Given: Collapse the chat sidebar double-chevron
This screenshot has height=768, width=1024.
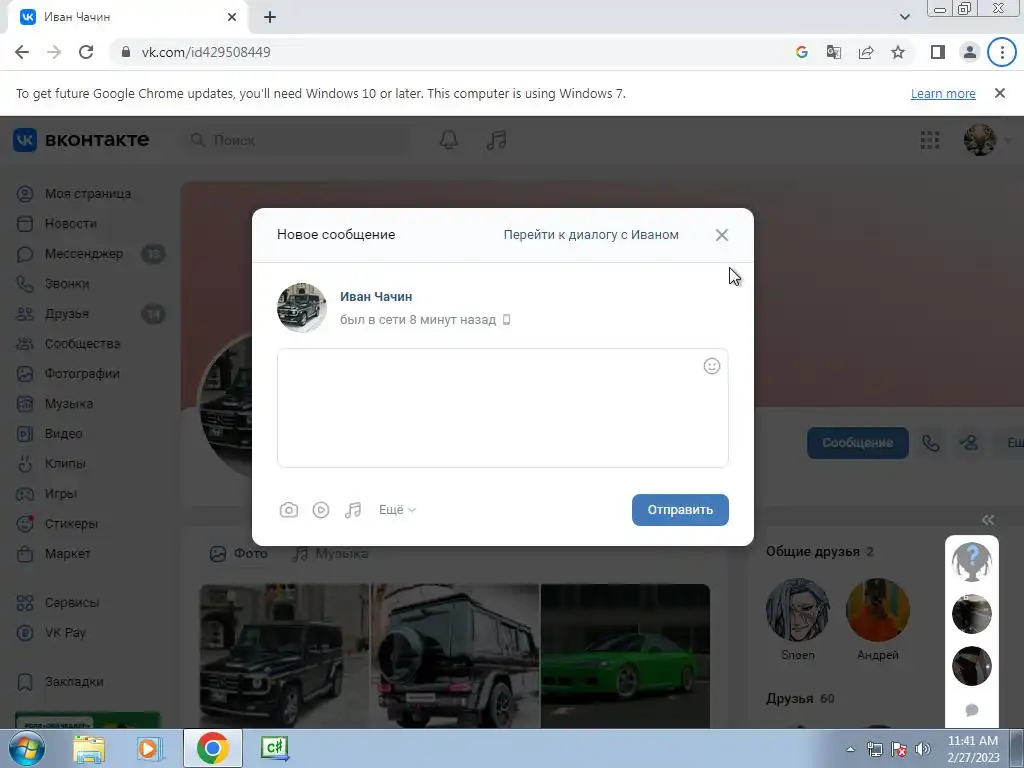Looking at the screenshot, I should point(987,520).
